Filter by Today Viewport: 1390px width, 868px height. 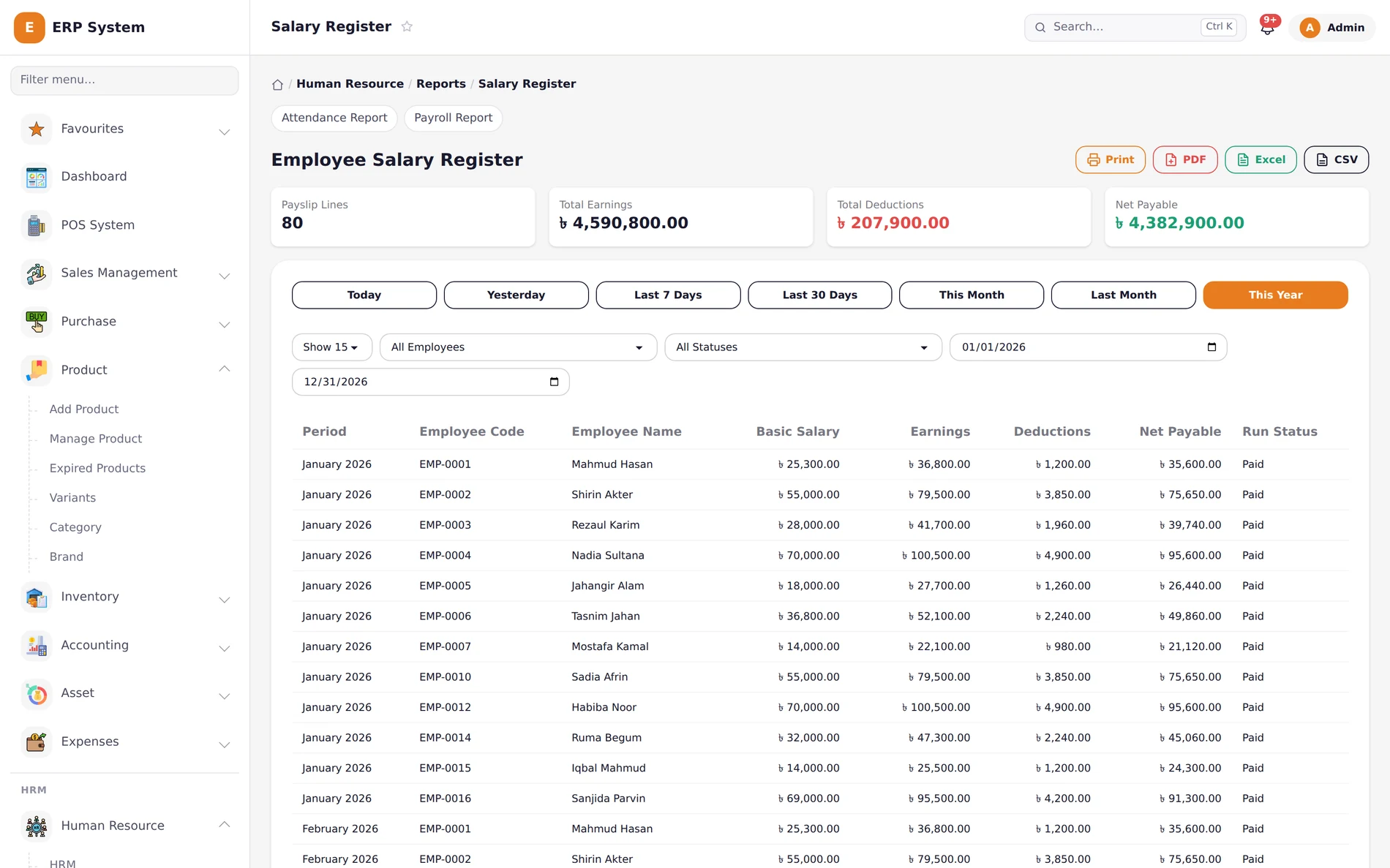(x=364, y=295)
